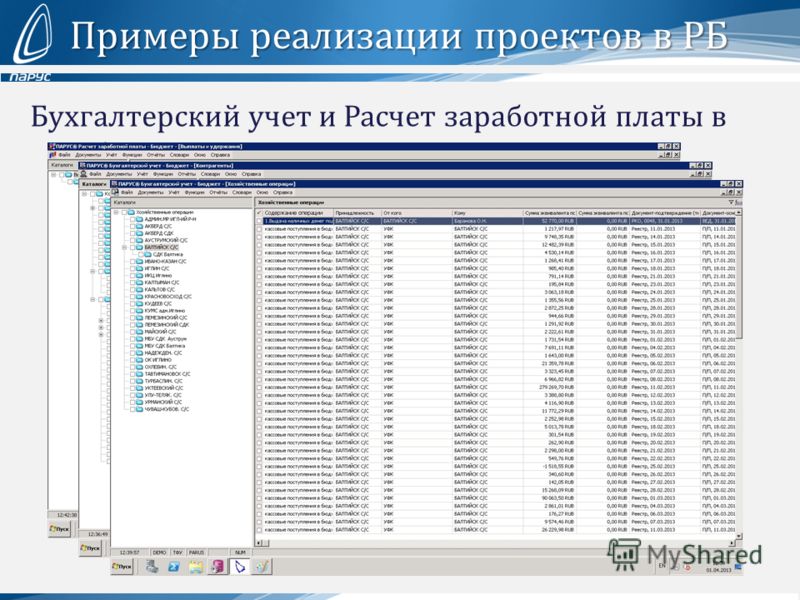
Task: Click folder icon of СДК Балтика
Action: [148, 254]
